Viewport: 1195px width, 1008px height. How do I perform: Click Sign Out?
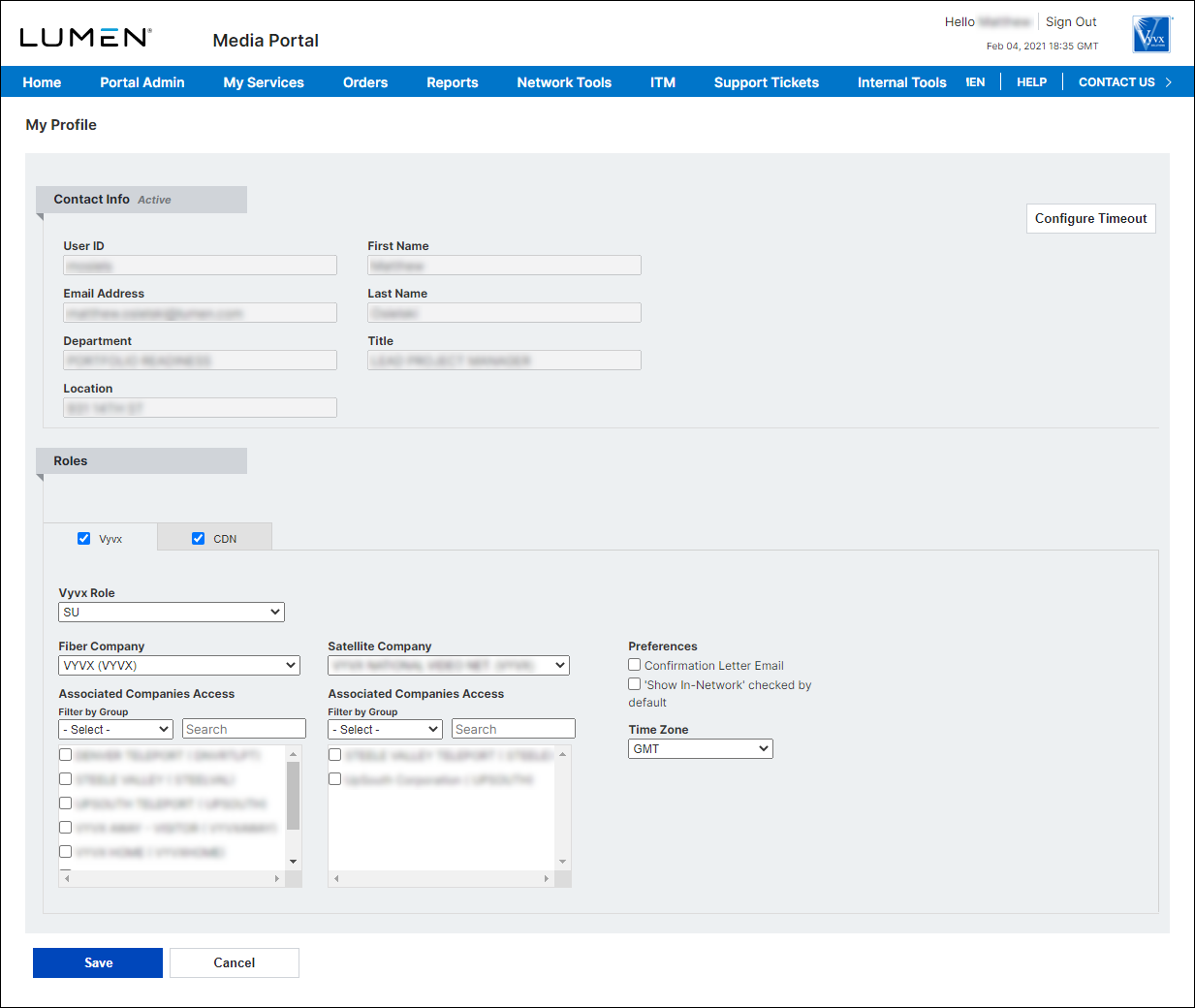coord(1071,21)
